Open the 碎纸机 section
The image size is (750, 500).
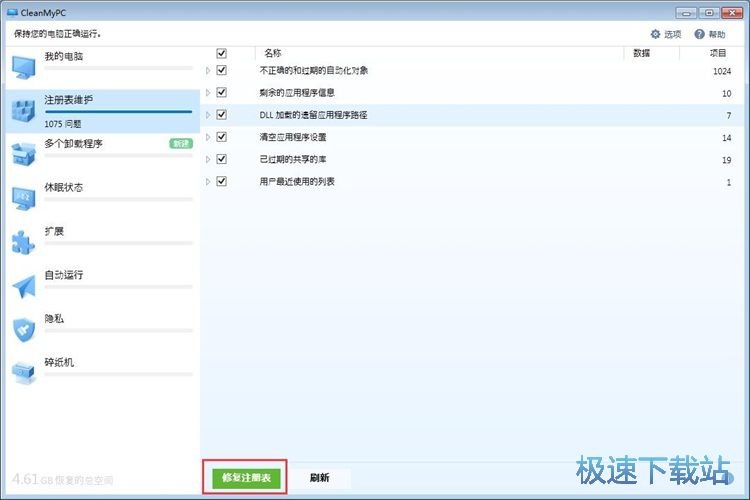102,374
